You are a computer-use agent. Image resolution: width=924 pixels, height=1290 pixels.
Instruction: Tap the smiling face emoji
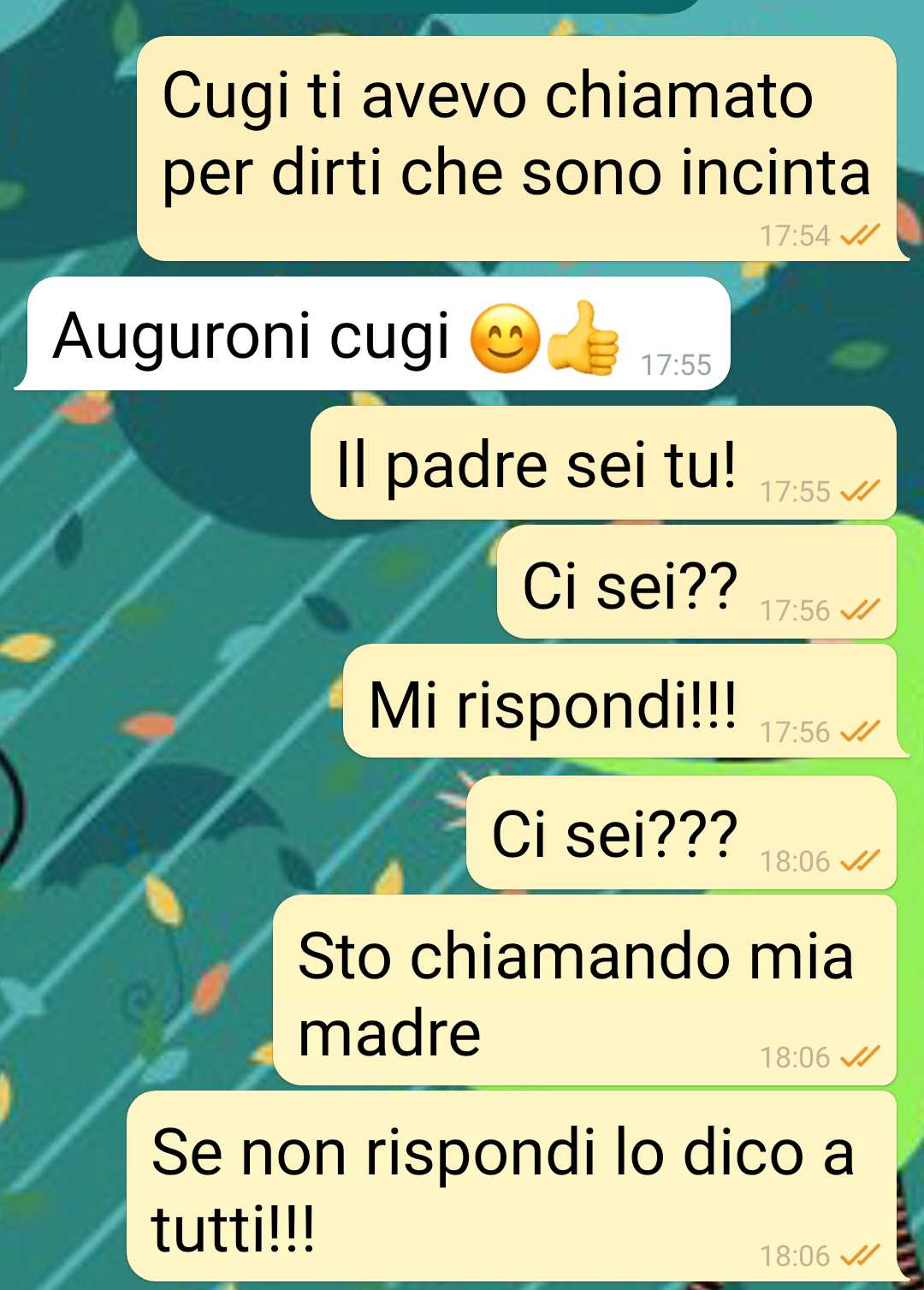point(506,338)
